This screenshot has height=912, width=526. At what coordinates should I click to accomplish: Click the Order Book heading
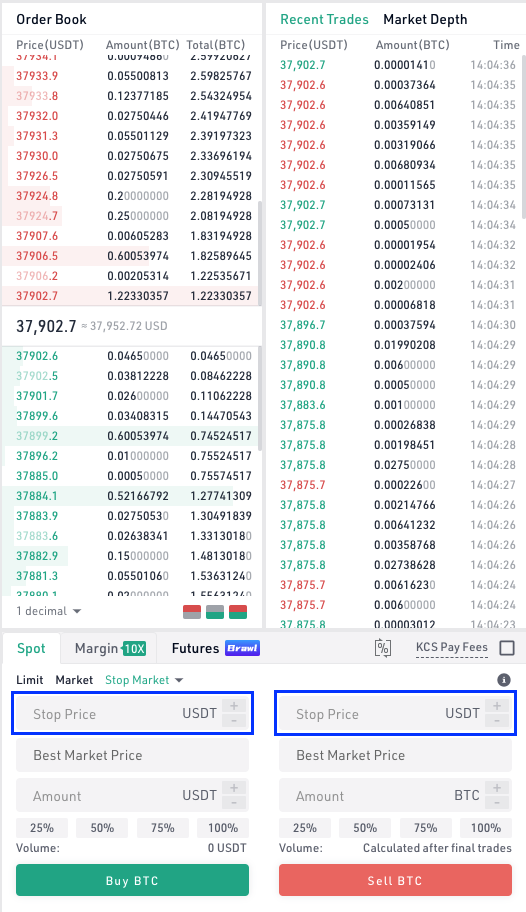tap(51, 19)
